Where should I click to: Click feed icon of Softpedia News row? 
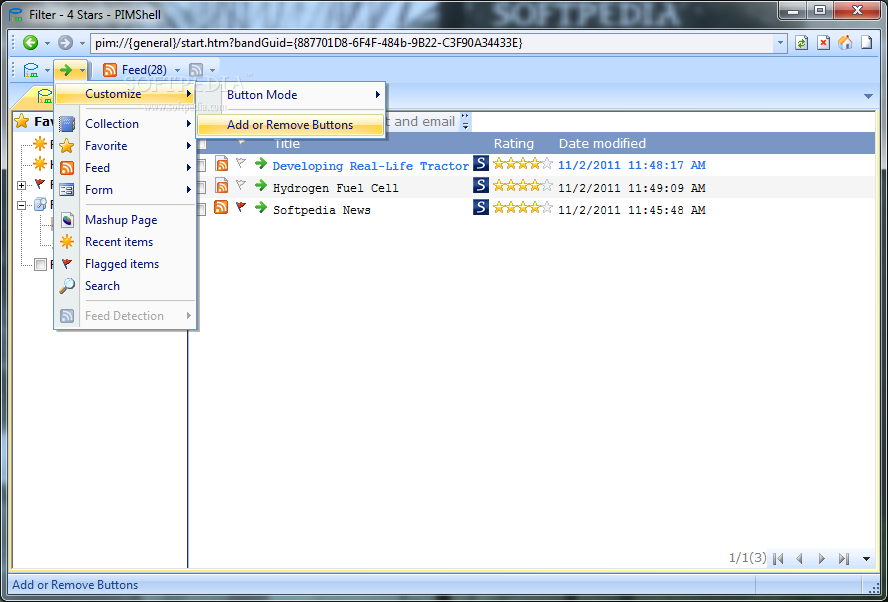pos(221,207)
